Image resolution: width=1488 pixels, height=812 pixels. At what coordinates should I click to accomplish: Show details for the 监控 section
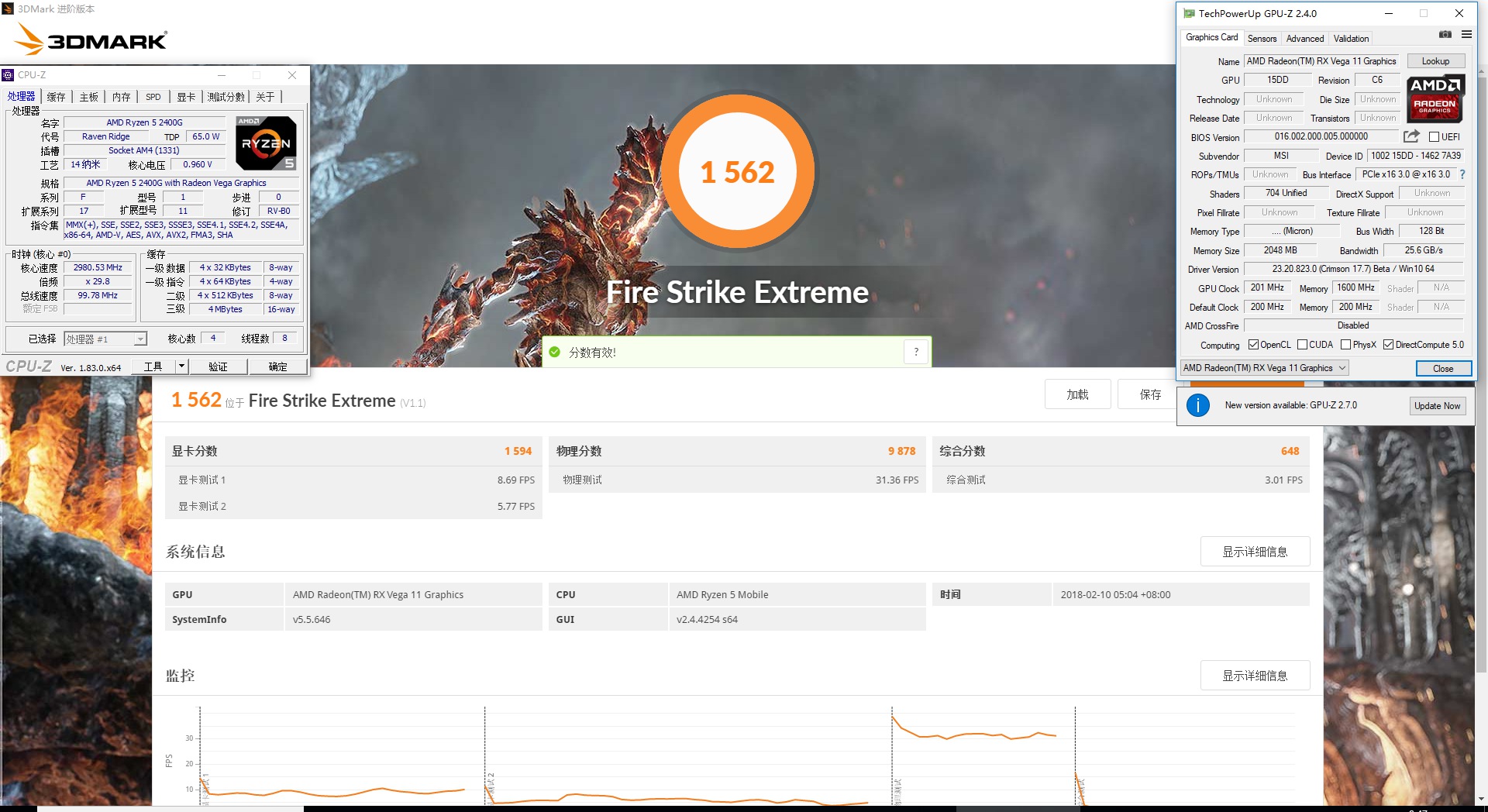tap(1255, 676)
